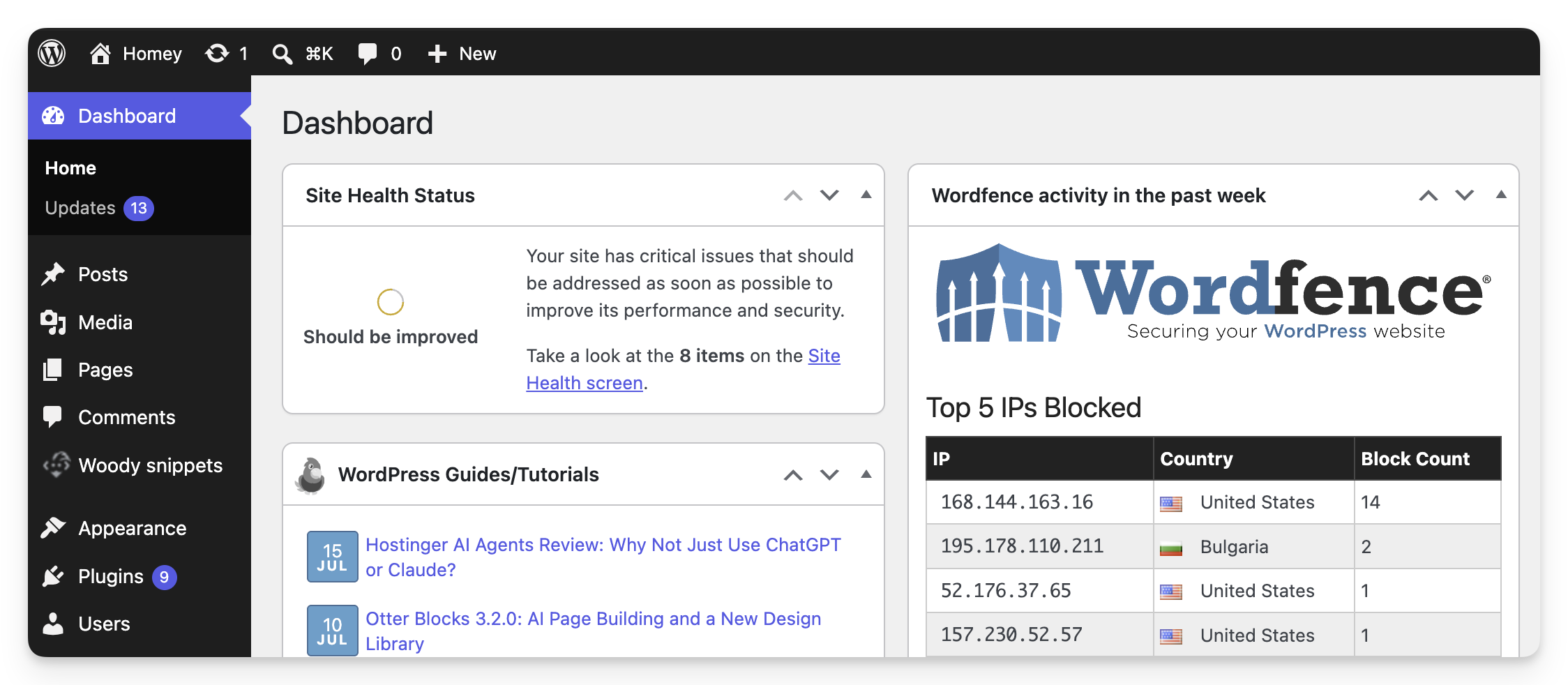Click the Woody snippets icon
The width and height of the screenshot is (1568, 685).
click(56, 465)
